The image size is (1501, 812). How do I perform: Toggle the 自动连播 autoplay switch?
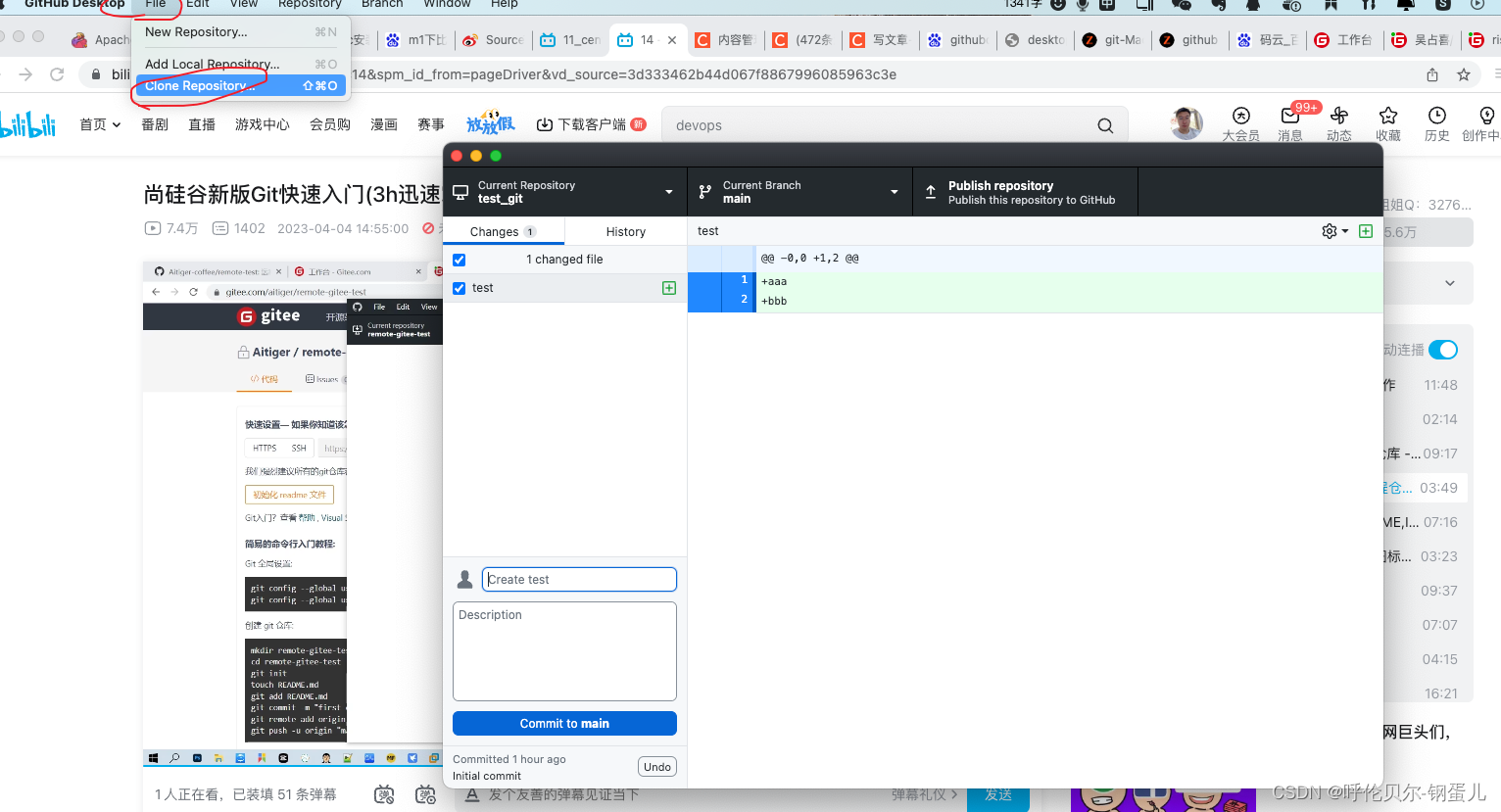(1443, 350)
